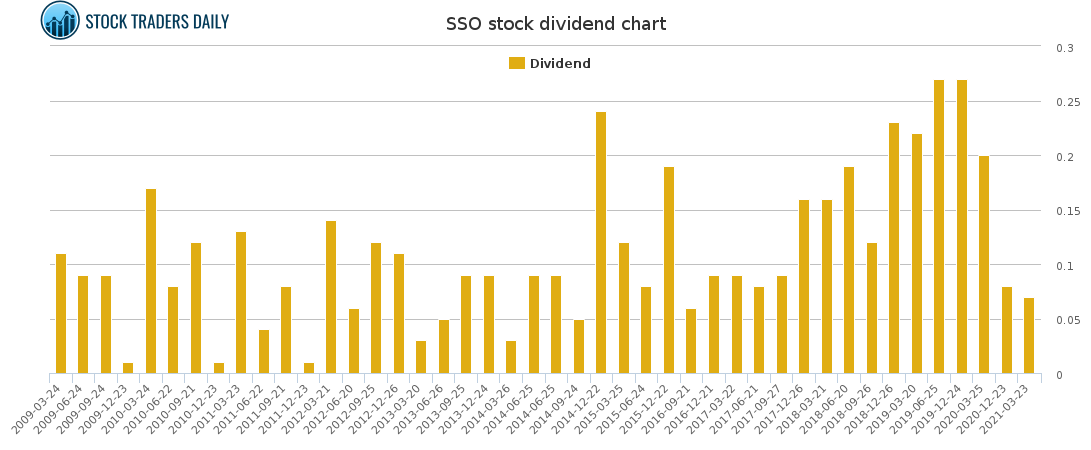Click the bar for 2009-03-24
The image size is (1091, 450).
click(61, 314)
